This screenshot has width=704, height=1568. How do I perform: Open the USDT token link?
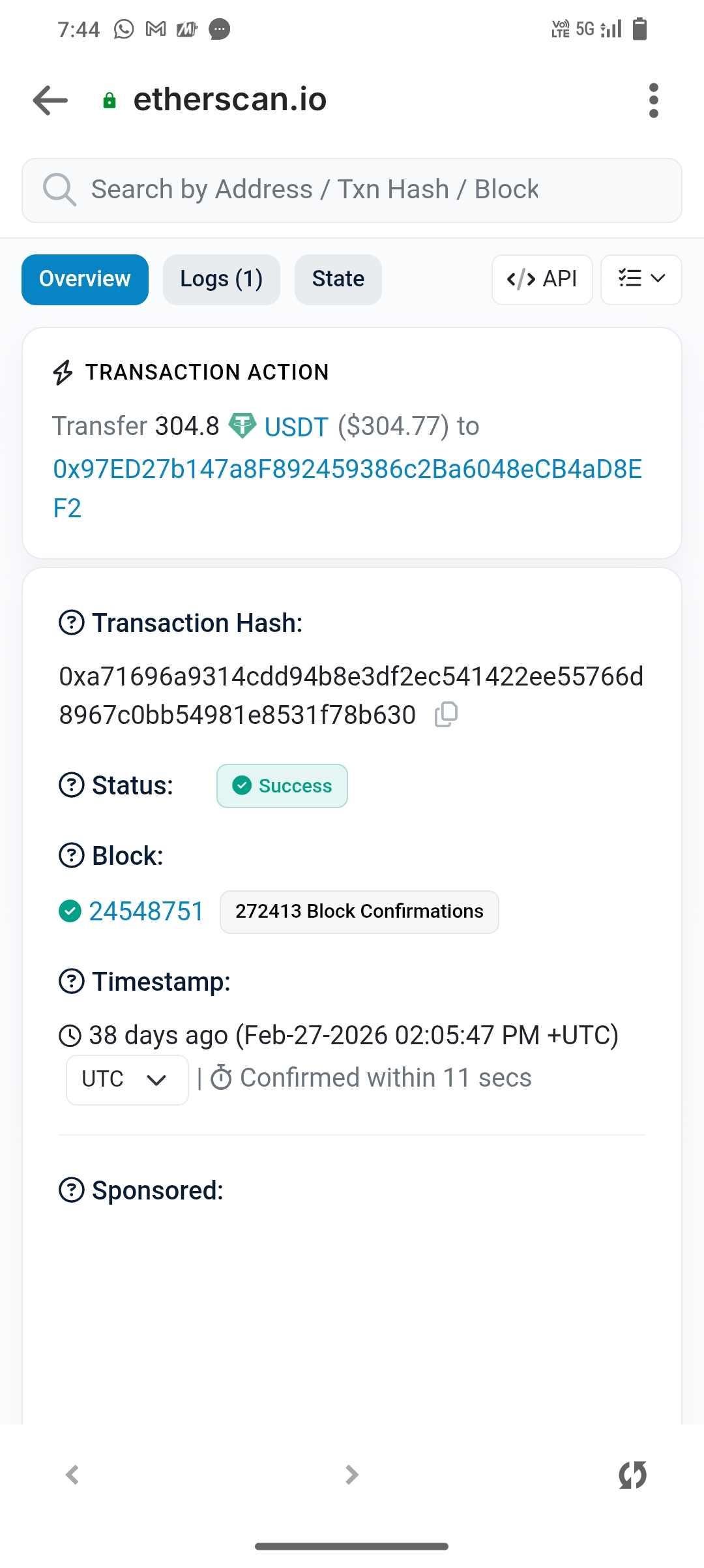click(x=295, y=427)
